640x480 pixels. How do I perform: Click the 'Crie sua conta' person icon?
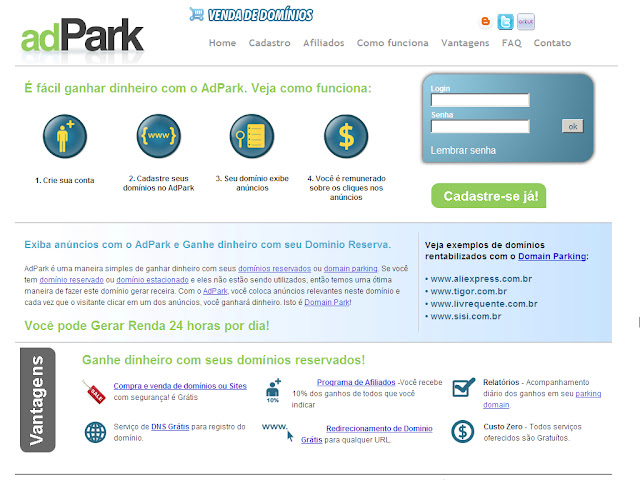[x=65, y=136]
